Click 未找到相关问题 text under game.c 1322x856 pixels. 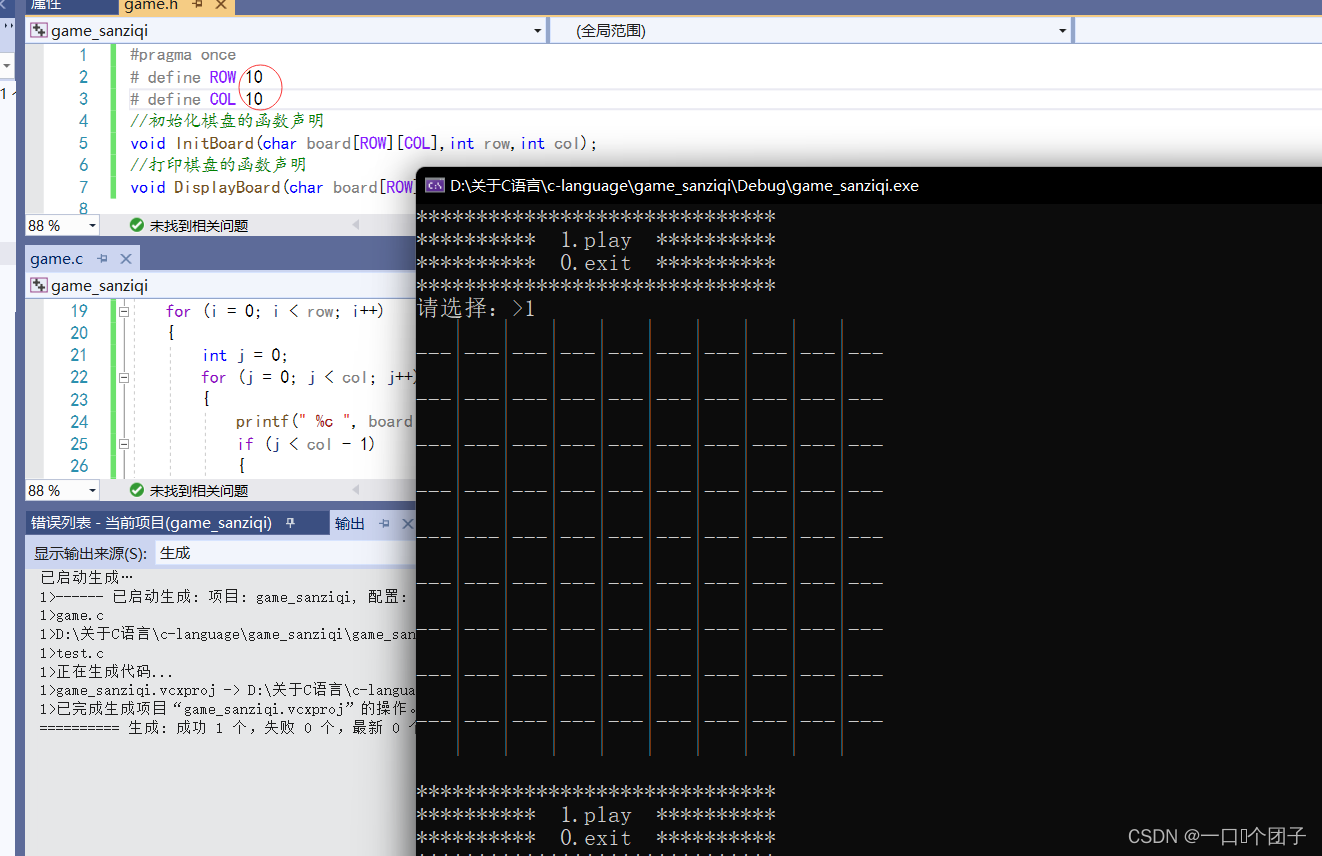(199, 491)
